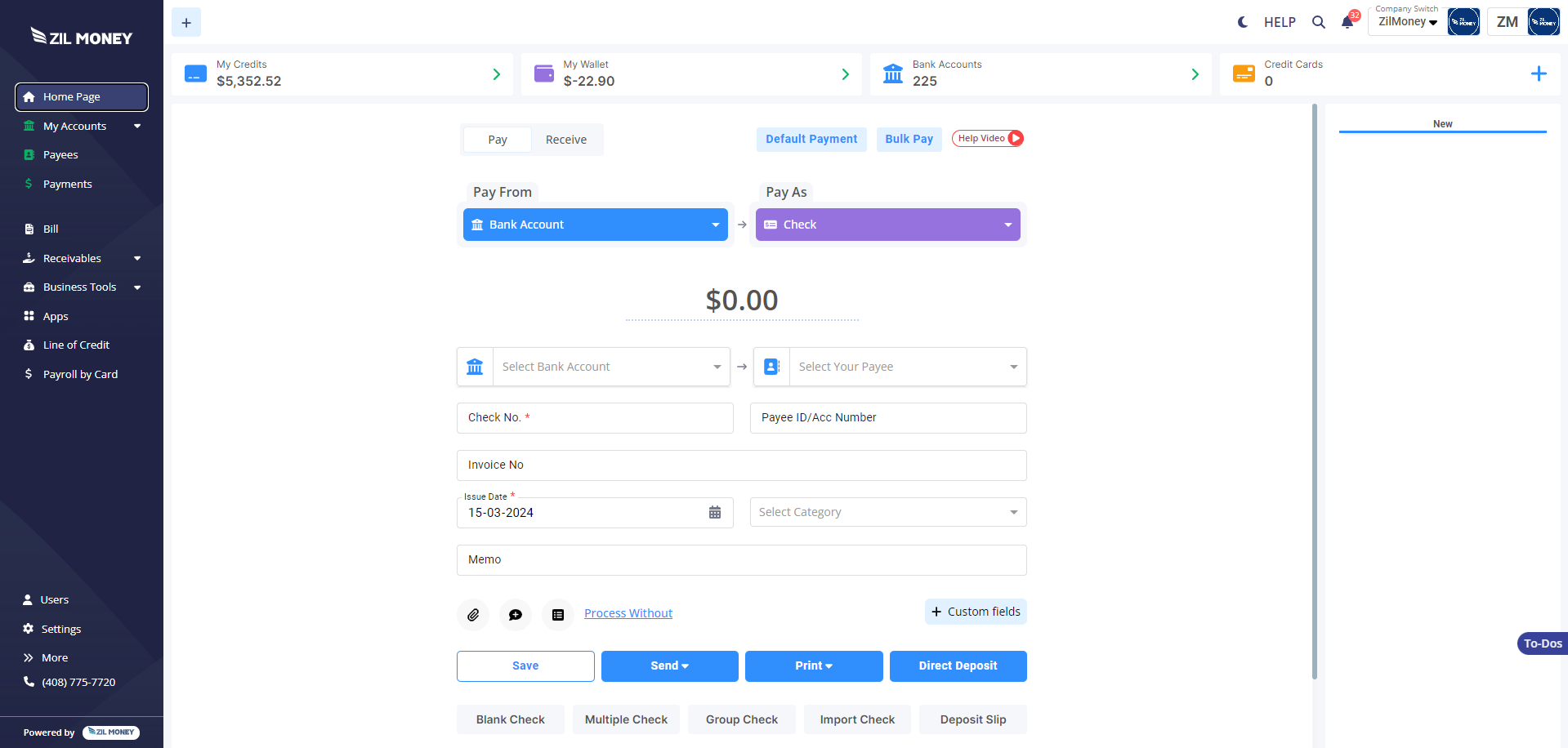
Task: Click the company logo next to ZilMoney switch
Action: click(1463, 22)
